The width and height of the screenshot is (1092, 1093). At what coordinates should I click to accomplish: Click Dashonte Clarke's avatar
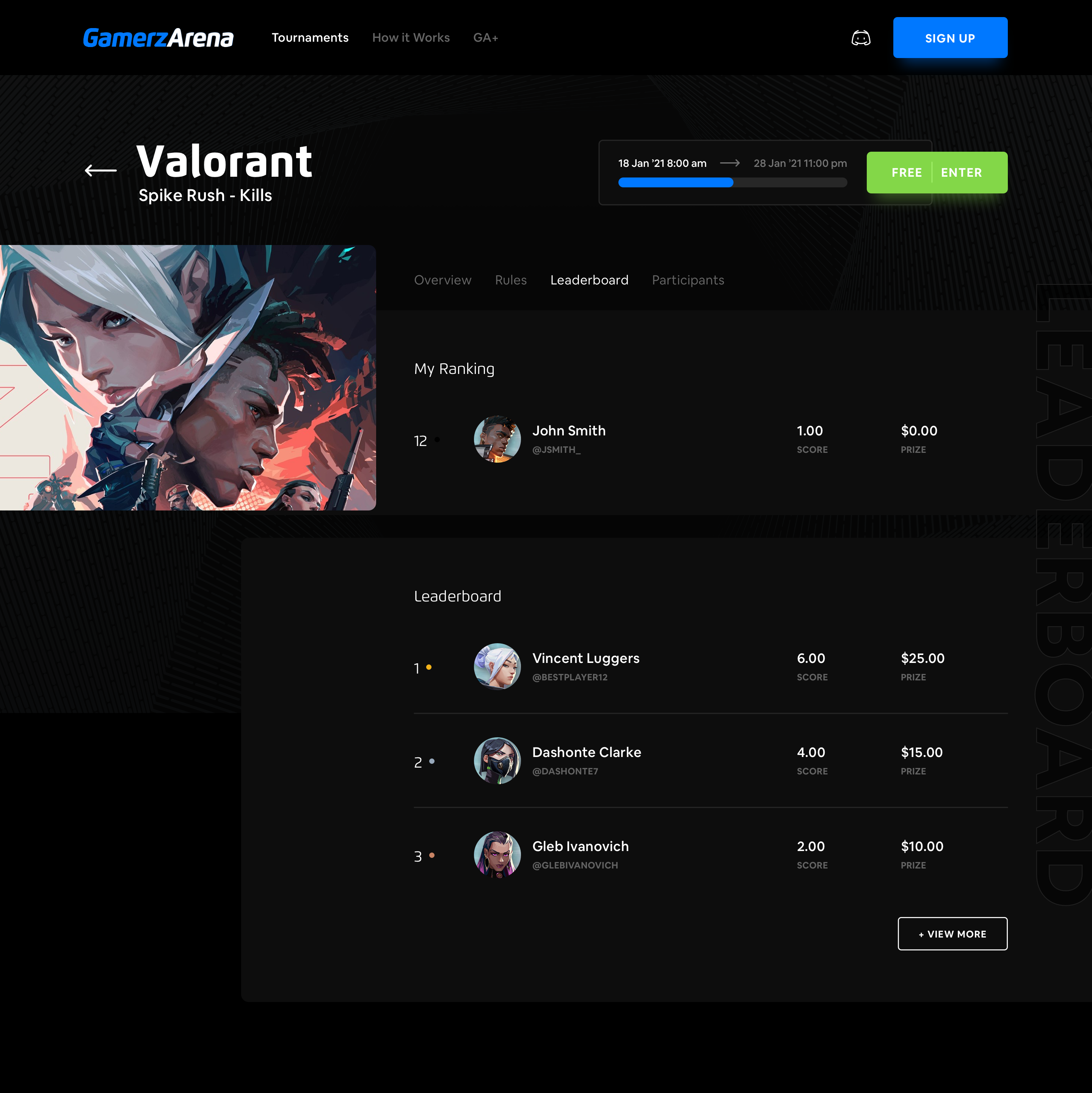(x=497, y=760)
